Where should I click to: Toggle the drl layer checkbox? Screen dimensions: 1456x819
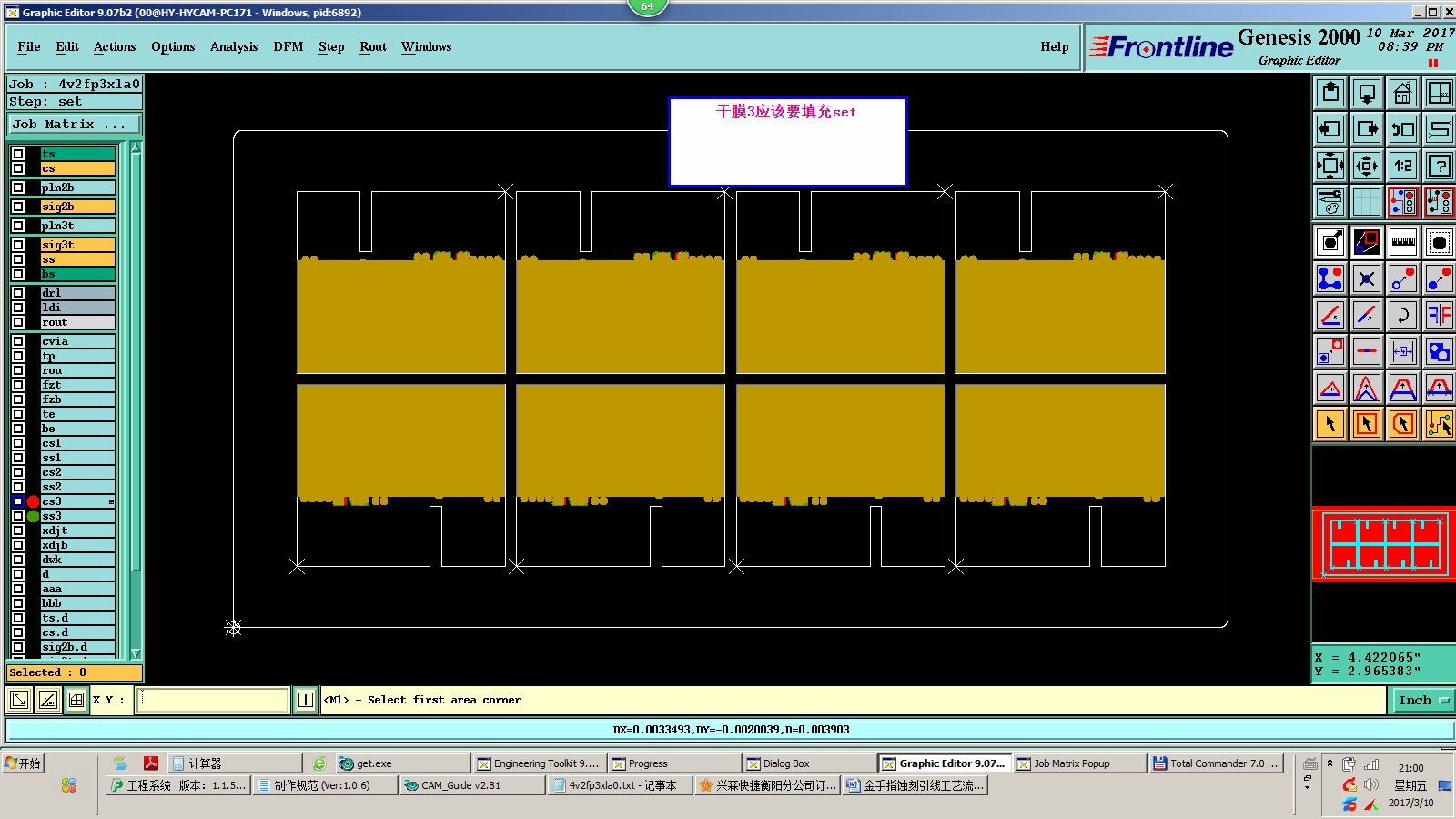18,293
